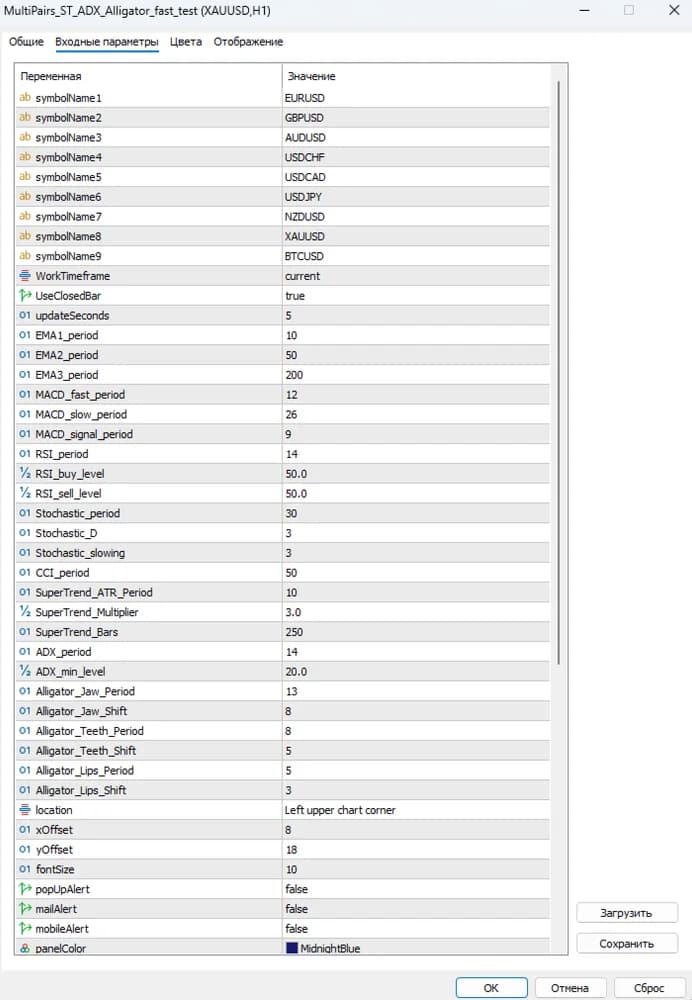Go to the Отображение tab
Viewport: 692px width, 1000px height.
click(x=248, y=41)
